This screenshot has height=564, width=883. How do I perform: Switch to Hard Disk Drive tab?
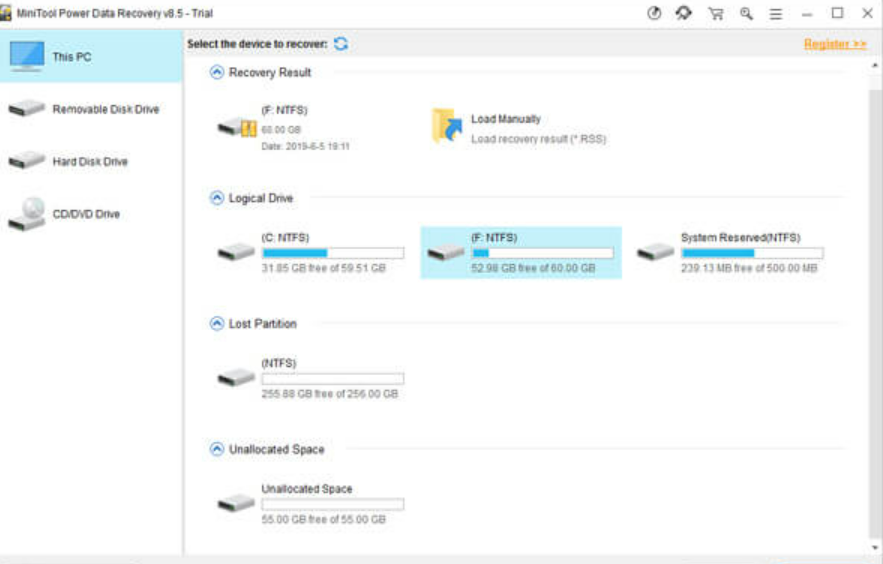pos(91,161)
